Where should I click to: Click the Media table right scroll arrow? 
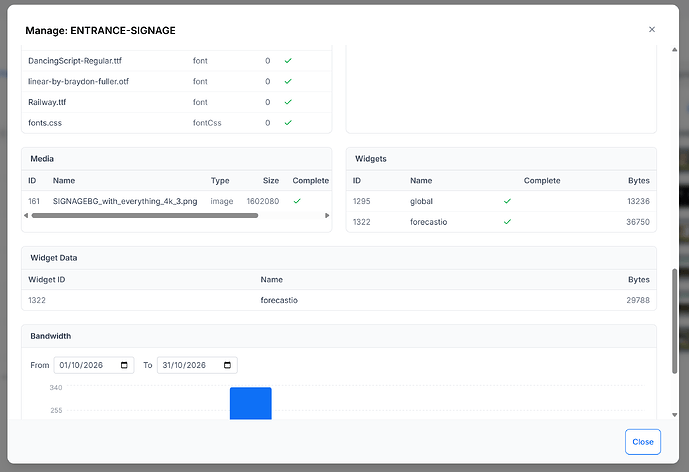pyautogui.click(x=327, y=215)
